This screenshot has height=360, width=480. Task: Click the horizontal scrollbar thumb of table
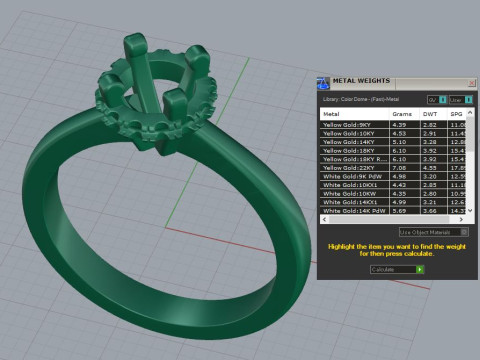coord(389,219)
